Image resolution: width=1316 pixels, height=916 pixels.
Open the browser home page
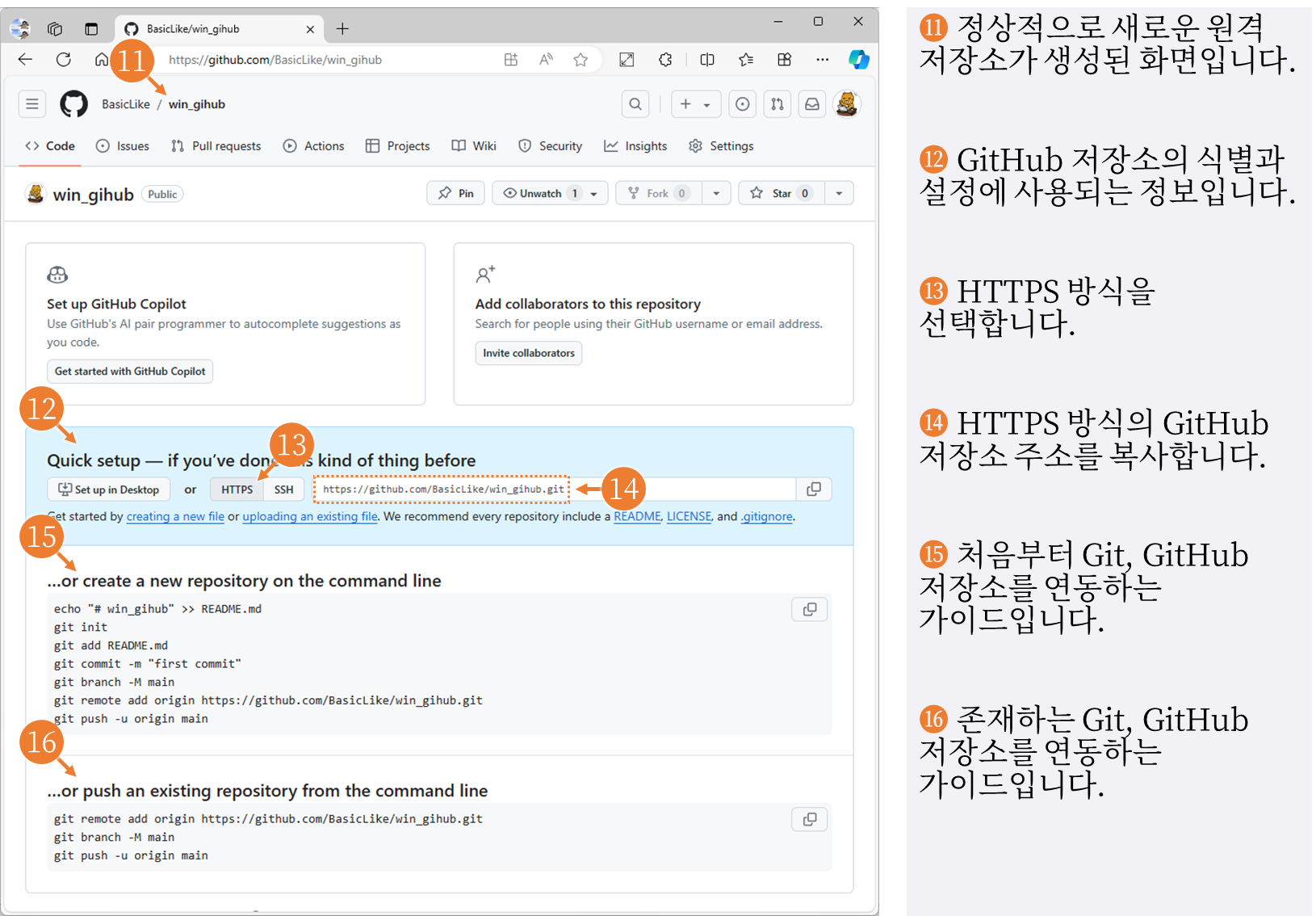(101, 59)
